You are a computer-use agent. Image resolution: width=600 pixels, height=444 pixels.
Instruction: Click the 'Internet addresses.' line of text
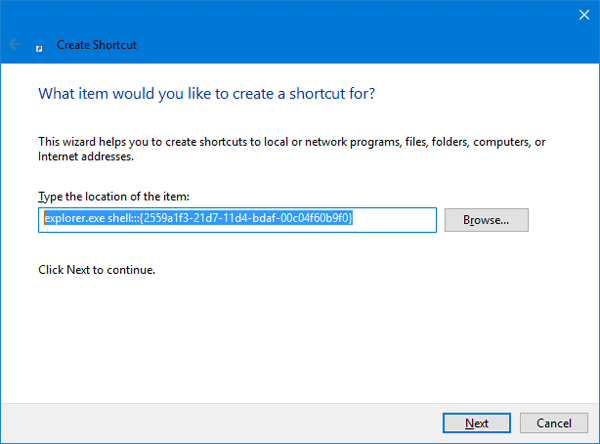85,157
